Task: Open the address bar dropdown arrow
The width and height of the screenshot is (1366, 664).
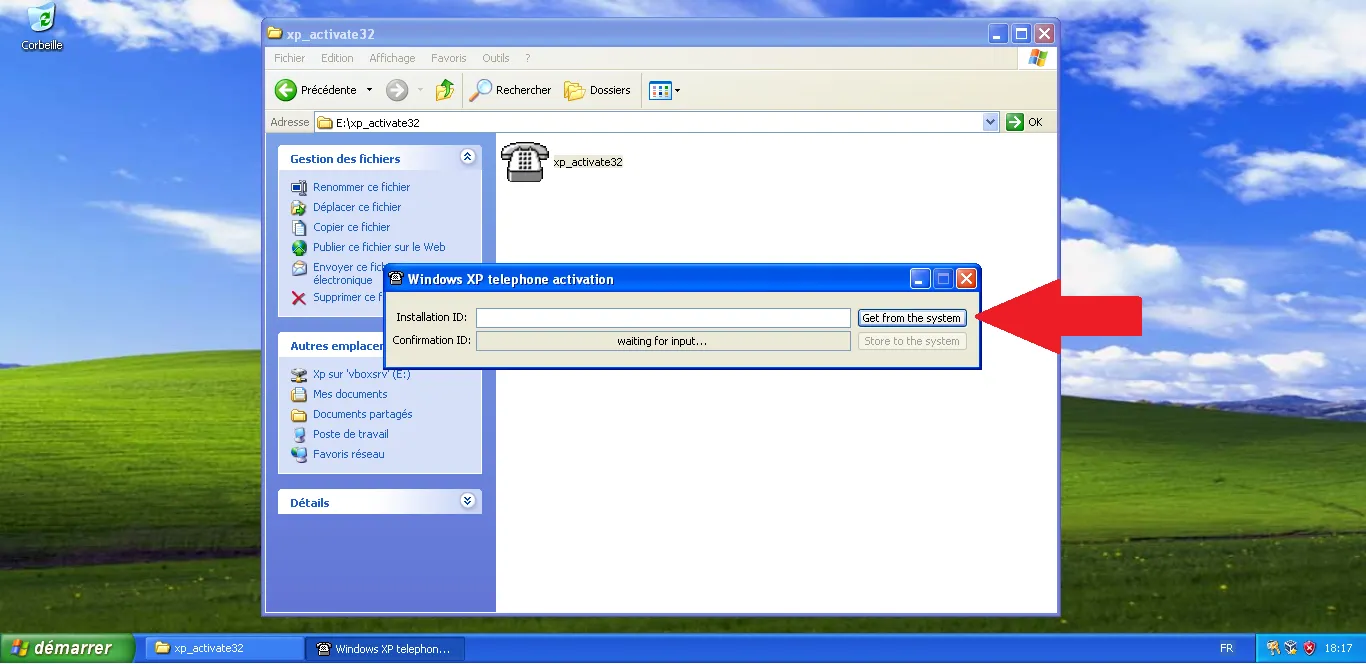Action: pos(989,121)
